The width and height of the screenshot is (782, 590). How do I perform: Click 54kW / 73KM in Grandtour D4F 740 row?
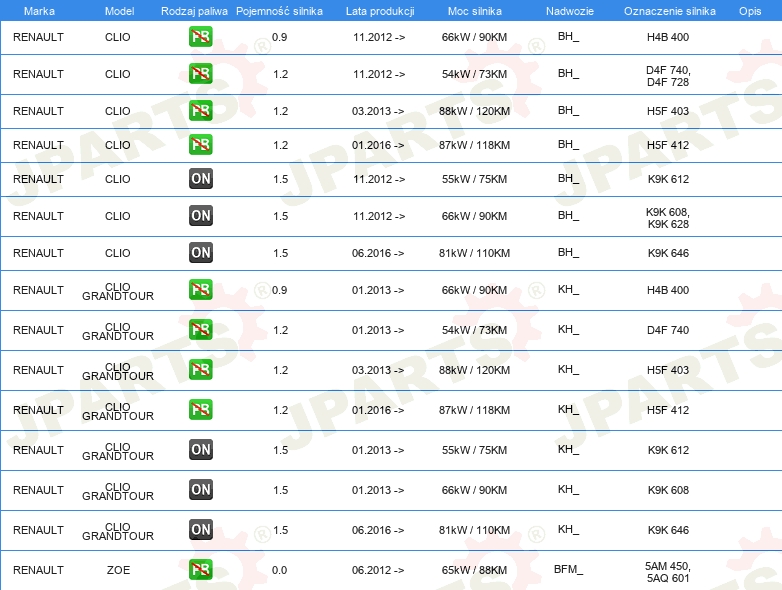point(474,330)
